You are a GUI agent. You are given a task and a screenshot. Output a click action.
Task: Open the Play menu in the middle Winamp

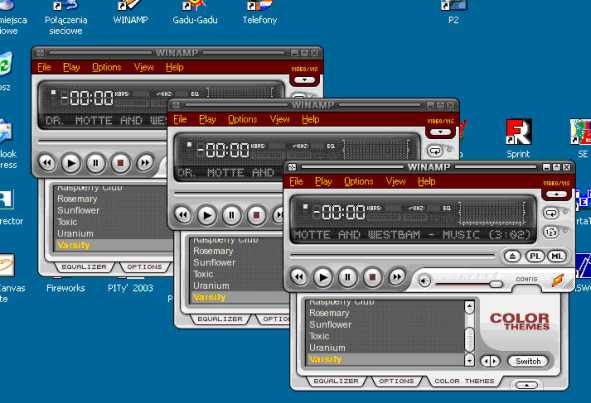[207, 119]
